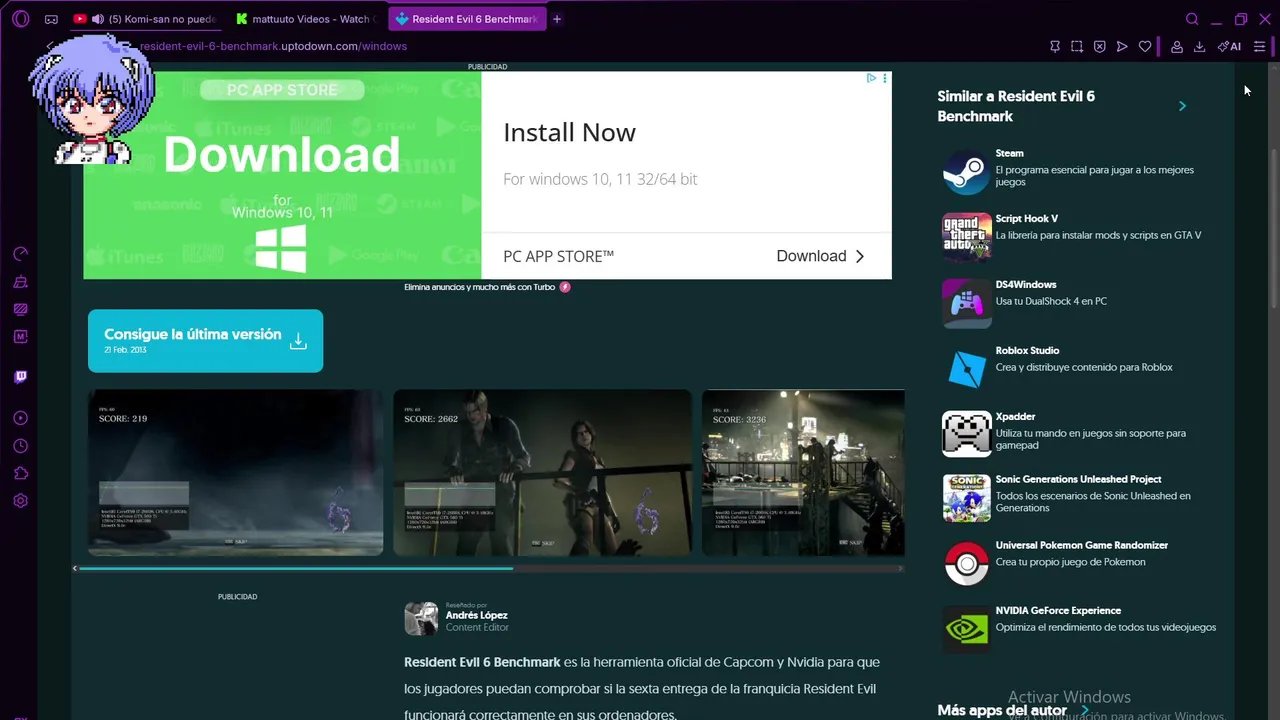The width and height of the screenshot is (1280, 720).
Task: Open screenshot thumbnail with SCORE 3236
Action: pos(803,472)
